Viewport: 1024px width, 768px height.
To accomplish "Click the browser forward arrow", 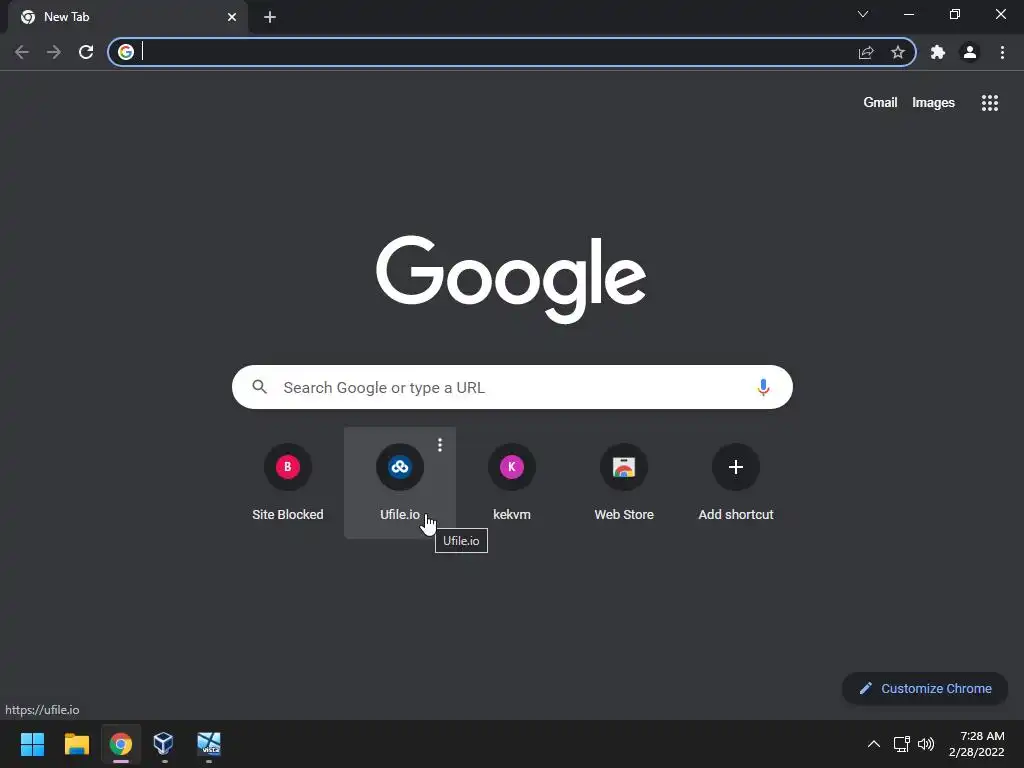I will [x=54, y=52].
